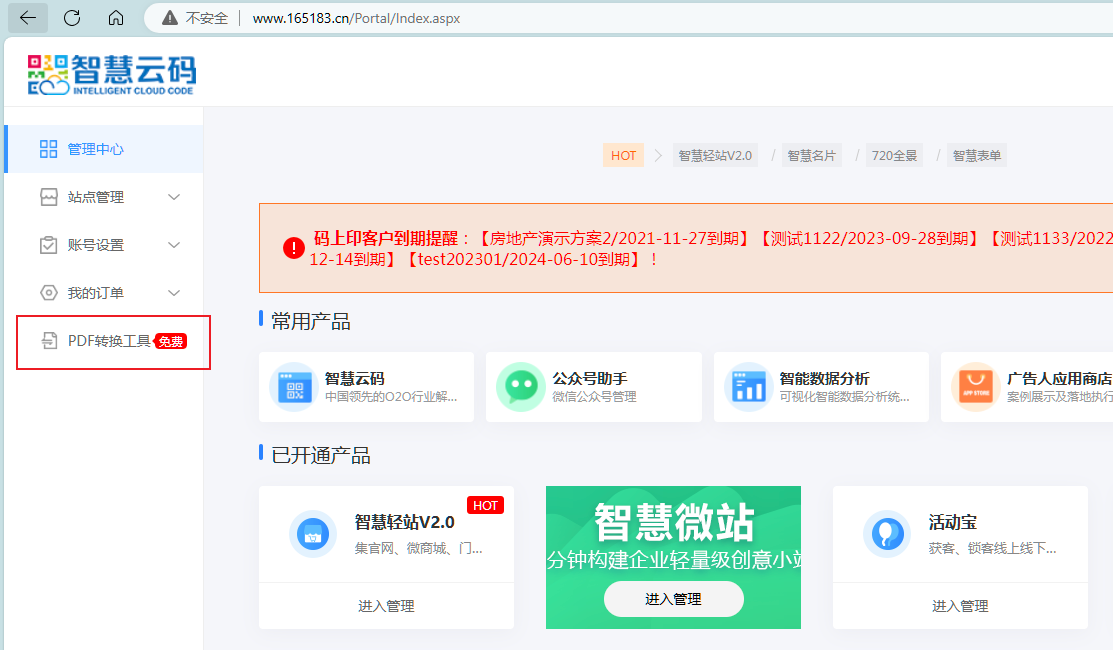This screenshot has width=1113, height=650.
Task: Go to browser home page icon
Action: 116,18
